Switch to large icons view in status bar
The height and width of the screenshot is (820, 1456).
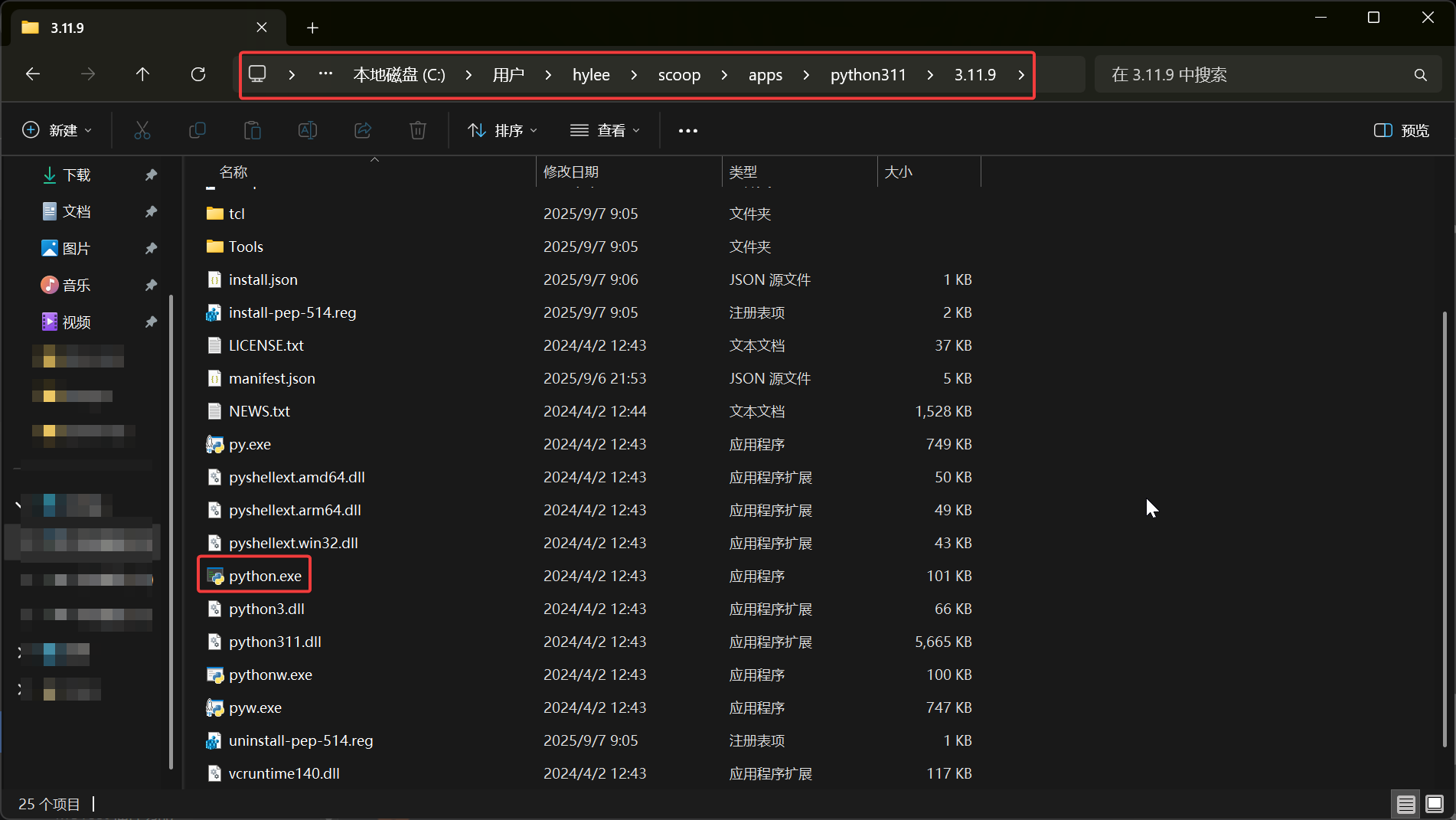[x=1435, y=804]
